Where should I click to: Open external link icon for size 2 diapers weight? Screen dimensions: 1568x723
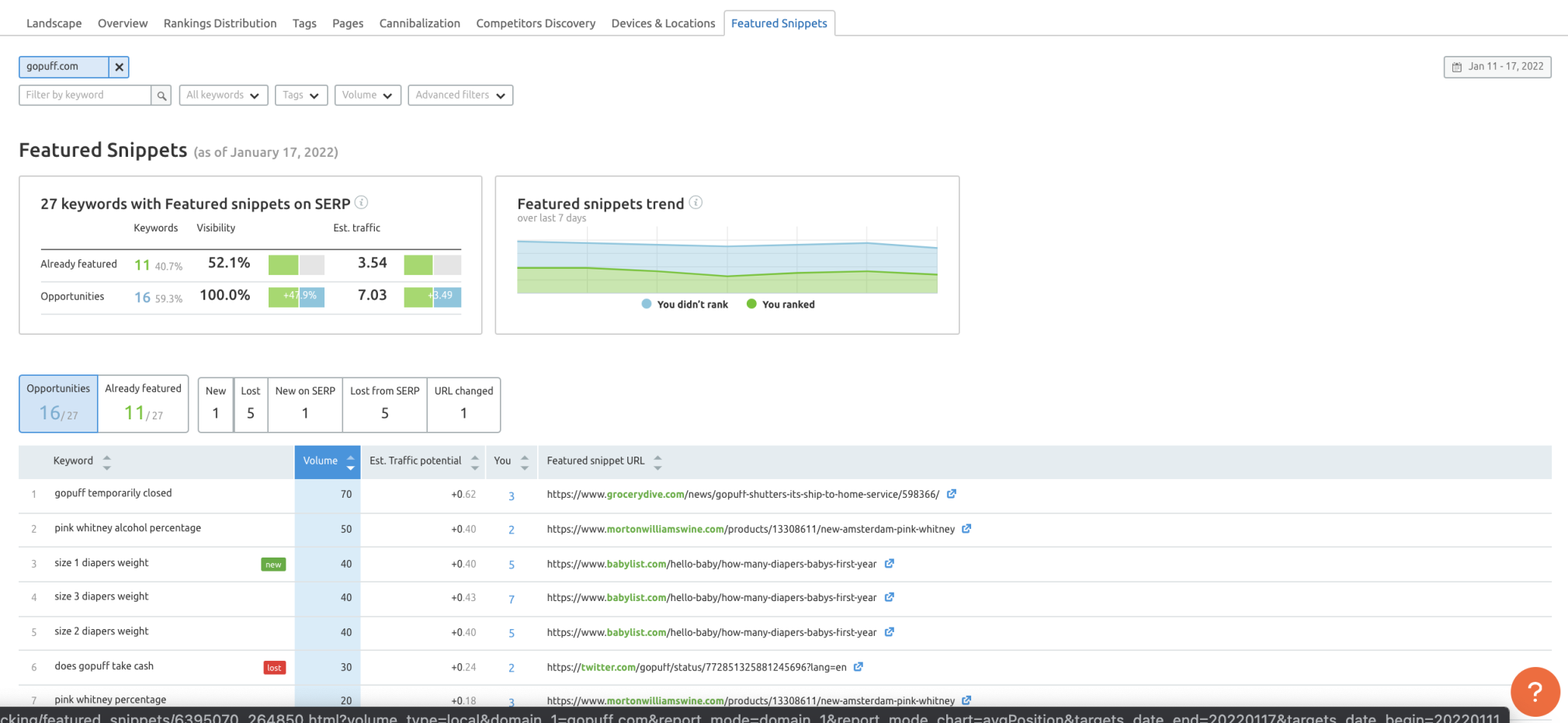point(890,632)
